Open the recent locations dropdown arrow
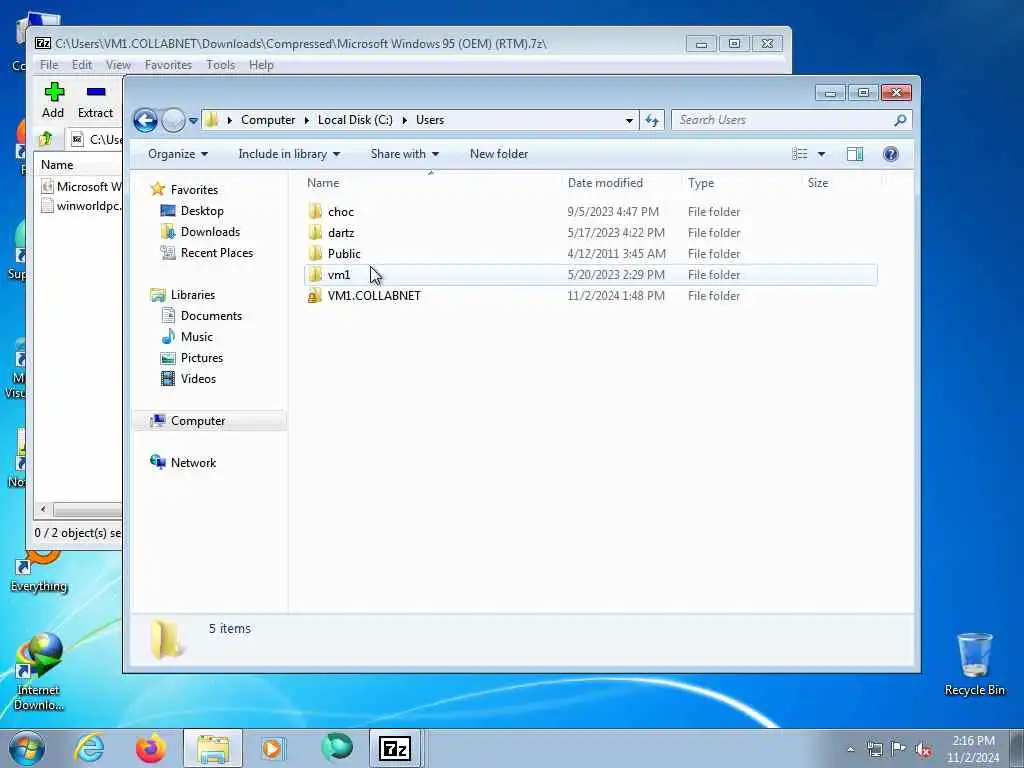The height and width of the screenshot is (768, 1024). point(193,121)
